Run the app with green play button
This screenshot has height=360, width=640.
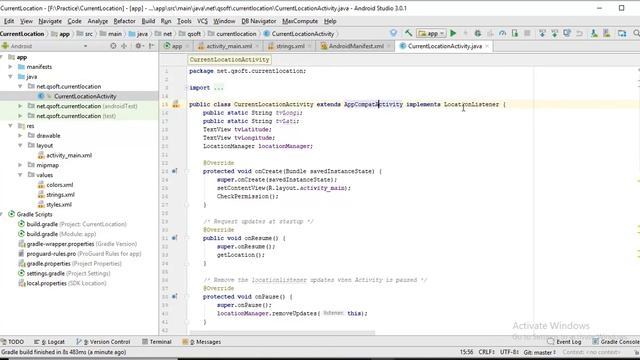point(453,33)
